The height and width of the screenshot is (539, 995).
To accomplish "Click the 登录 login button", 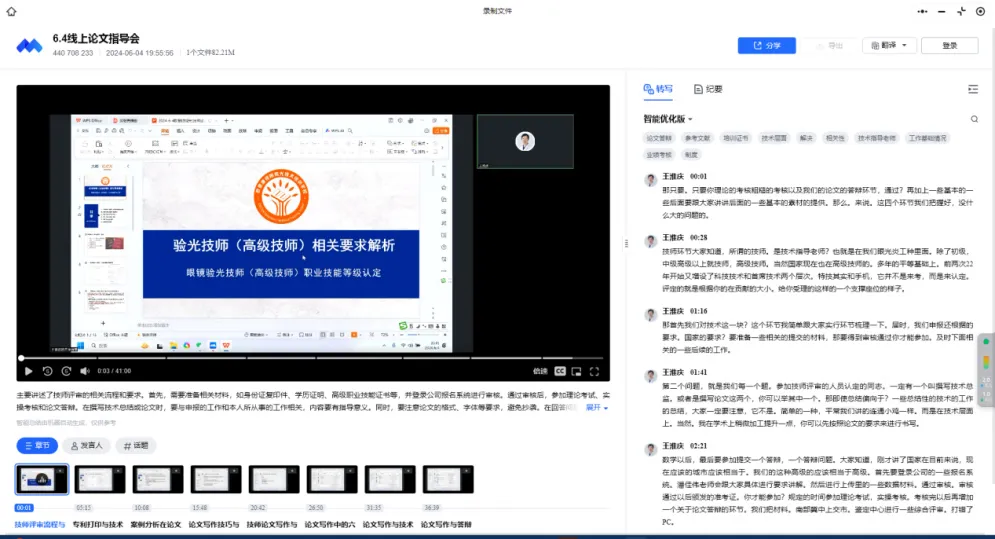I will click(x=949, y=46).
